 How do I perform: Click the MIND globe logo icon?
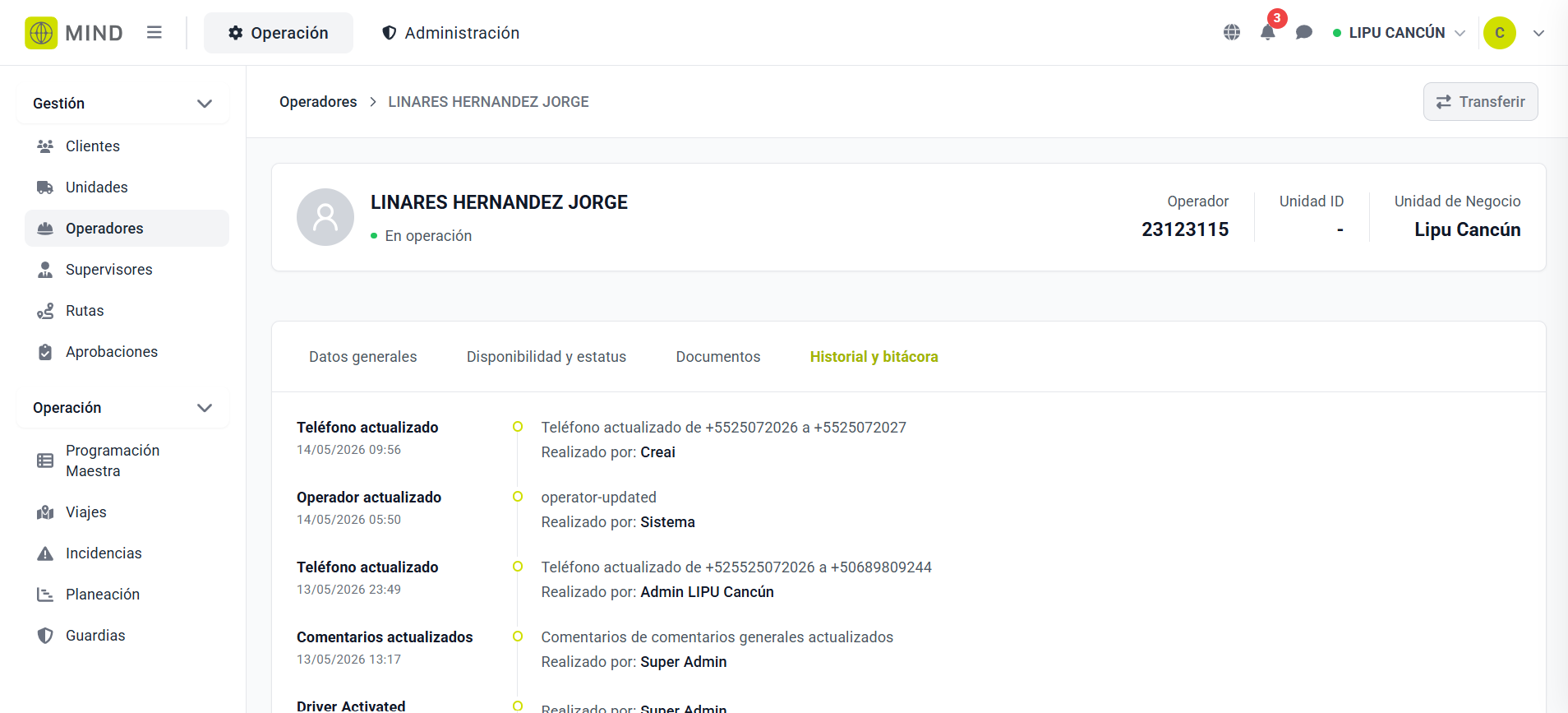[41, 33]
